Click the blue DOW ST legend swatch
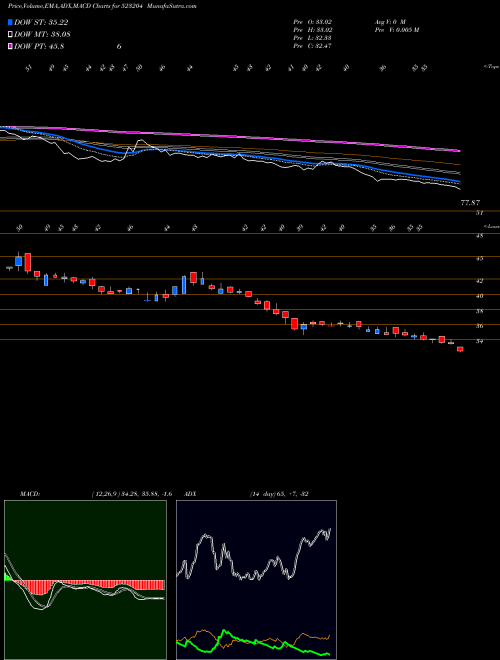 pos(11,22)
